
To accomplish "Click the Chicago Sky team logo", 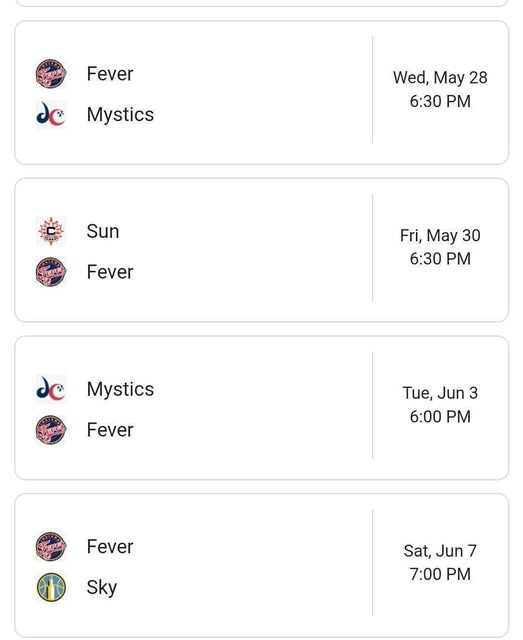I will click(51, 587).
